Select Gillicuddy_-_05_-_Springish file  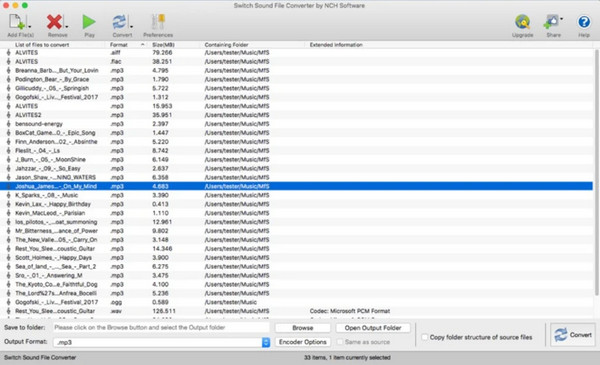click(x=297, y=88)
